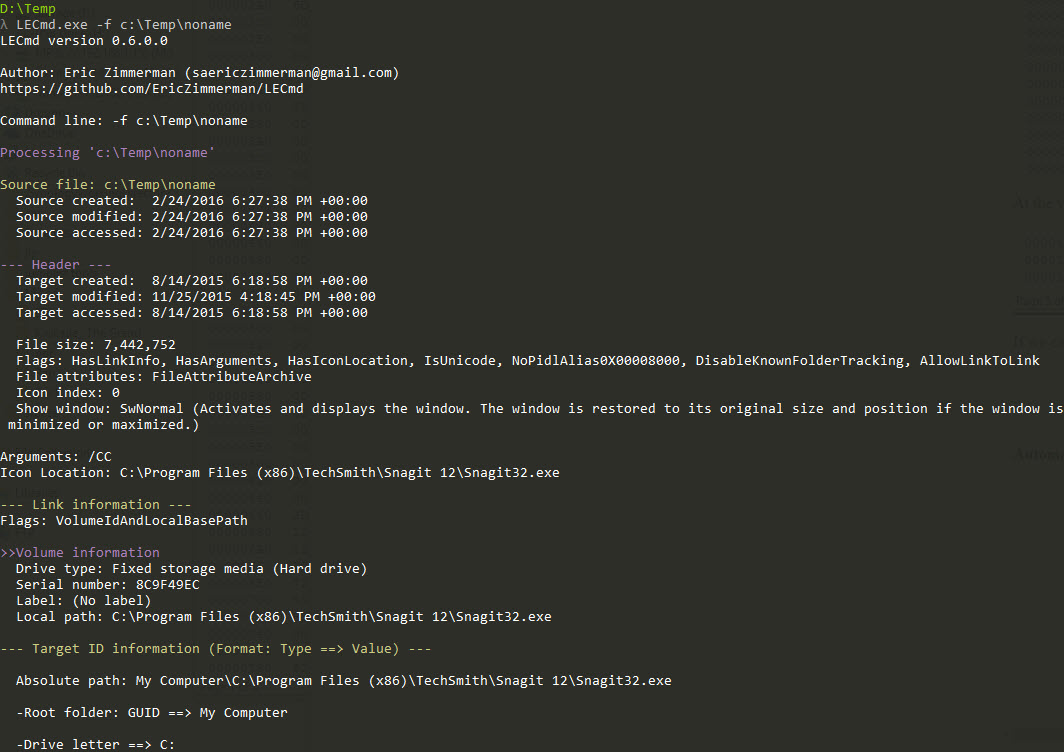Click the Target modified 11/25/2015 timestamp
This screenshot has height=752, width=1064.
click(264, 297)
